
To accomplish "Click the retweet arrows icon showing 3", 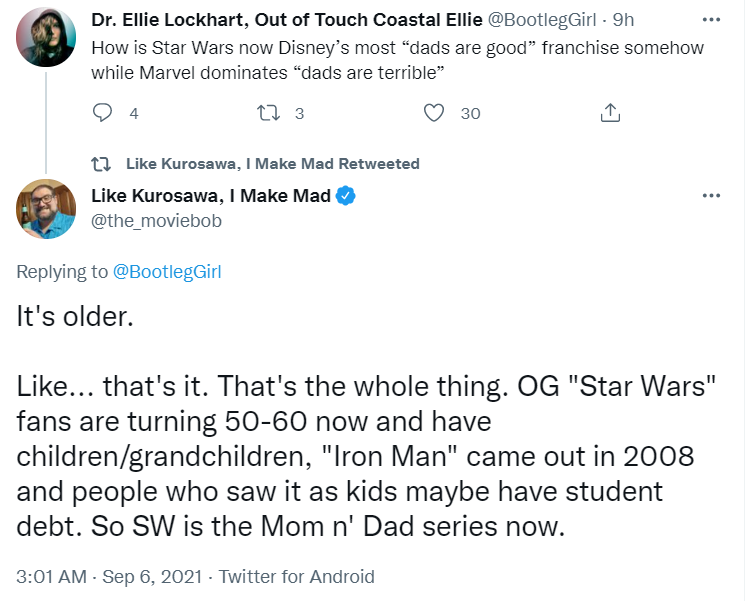I will (x=267, y=114).
